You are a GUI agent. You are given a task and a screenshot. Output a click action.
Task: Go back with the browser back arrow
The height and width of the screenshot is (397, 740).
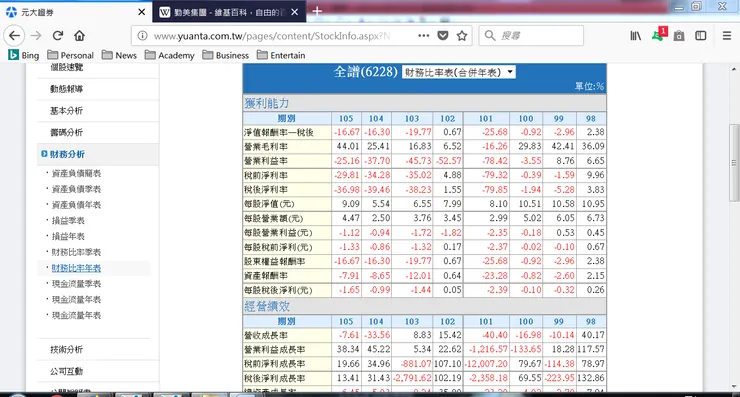[14, 35]
